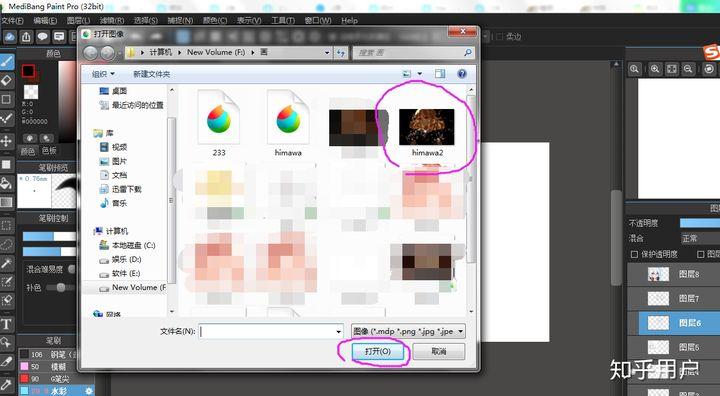Click the speech bubble toolbar icon
Viewport: 720px width, 396px height.
(x=43, y=37)
